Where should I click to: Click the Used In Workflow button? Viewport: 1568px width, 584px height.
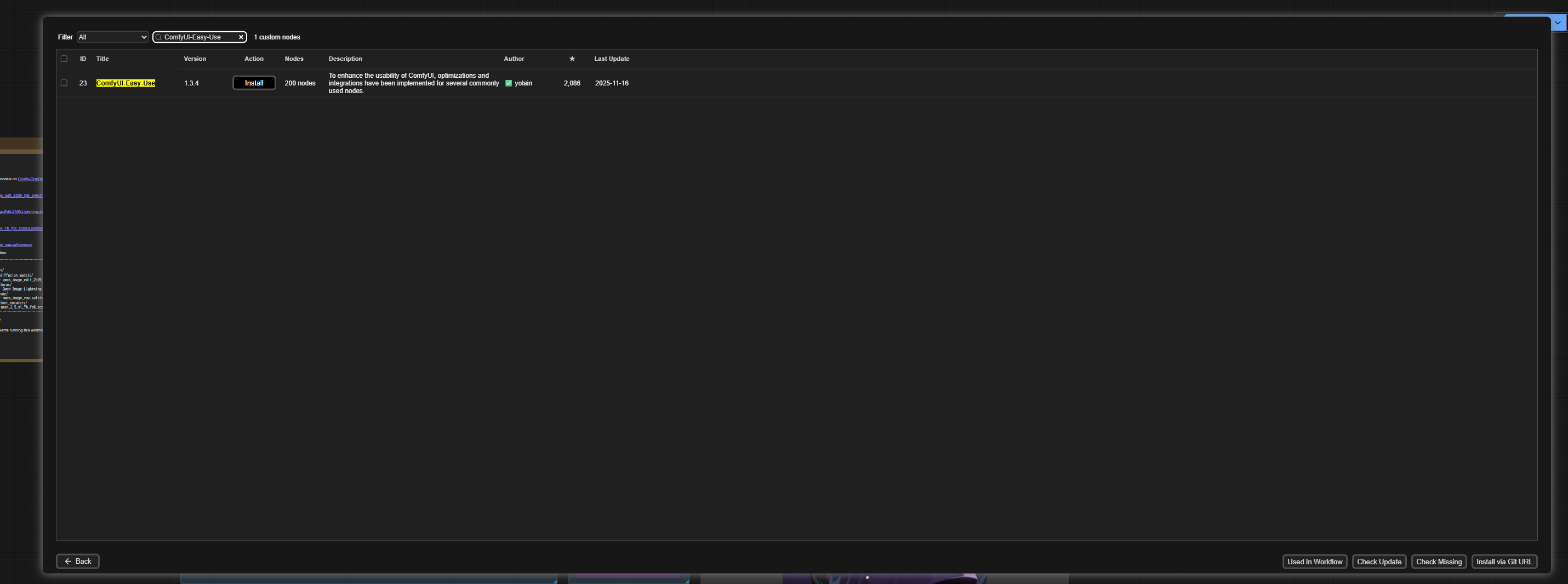click(x=1315, y=562)
